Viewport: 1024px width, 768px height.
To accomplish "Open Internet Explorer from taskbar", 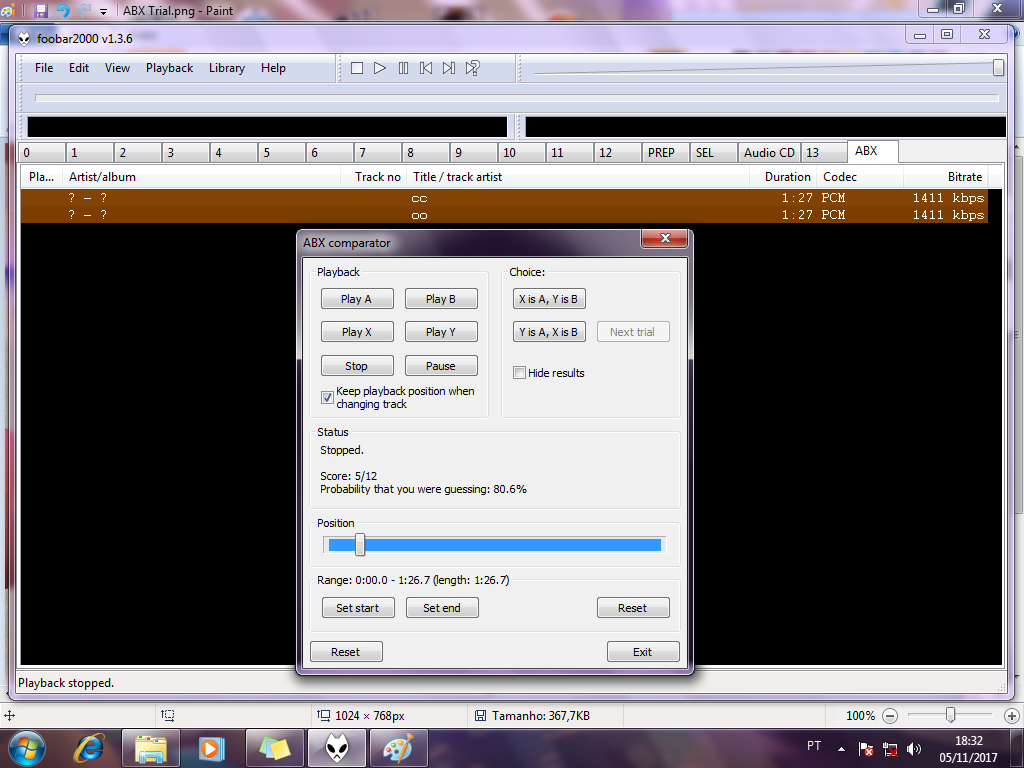I will click(x=89, y=748).
